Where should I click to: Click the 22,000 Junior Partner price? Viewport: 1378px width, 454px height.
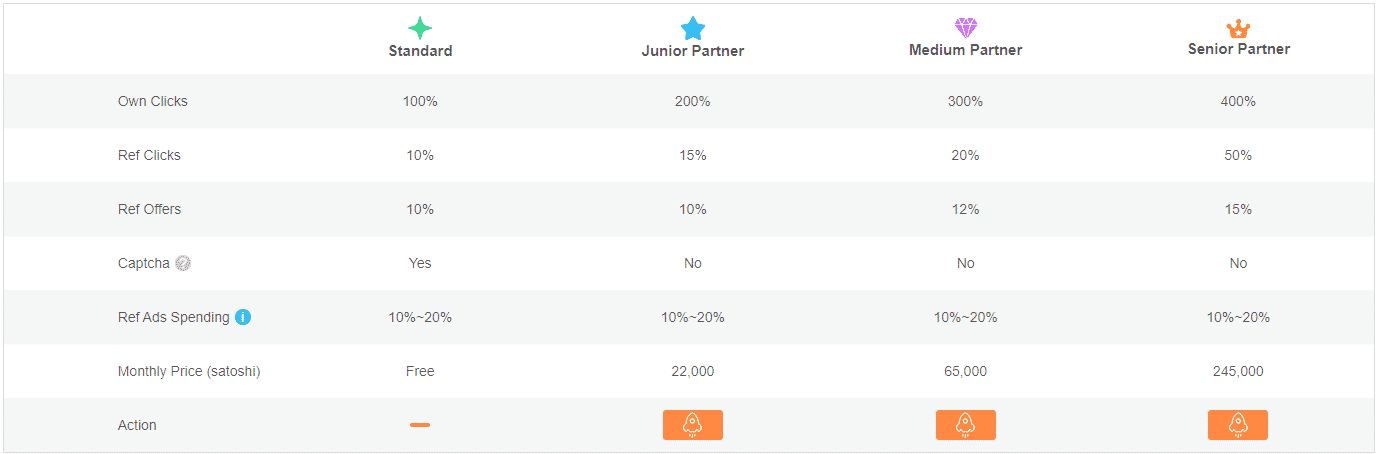click(x=693, y=371)
